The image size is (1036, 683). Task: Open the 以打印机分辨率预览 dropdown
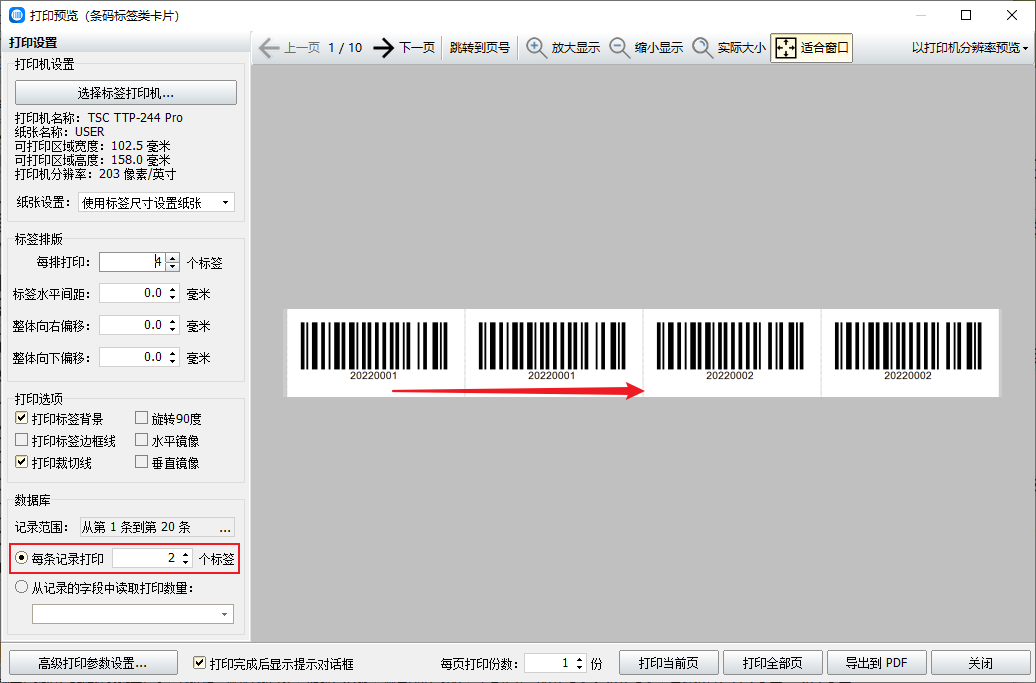coord(969,48)
